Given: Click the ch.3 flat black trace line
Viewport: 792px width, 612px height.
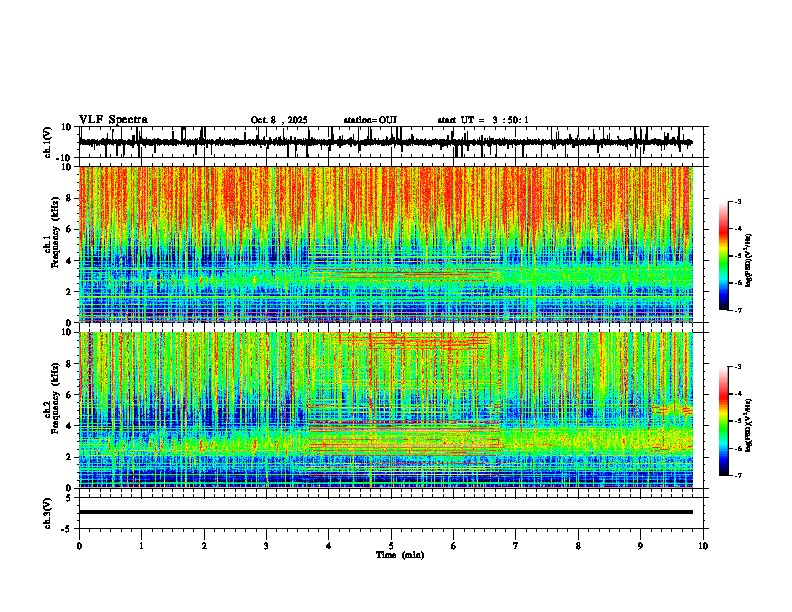Looking at the screenshot, I should tap(386, 512).
